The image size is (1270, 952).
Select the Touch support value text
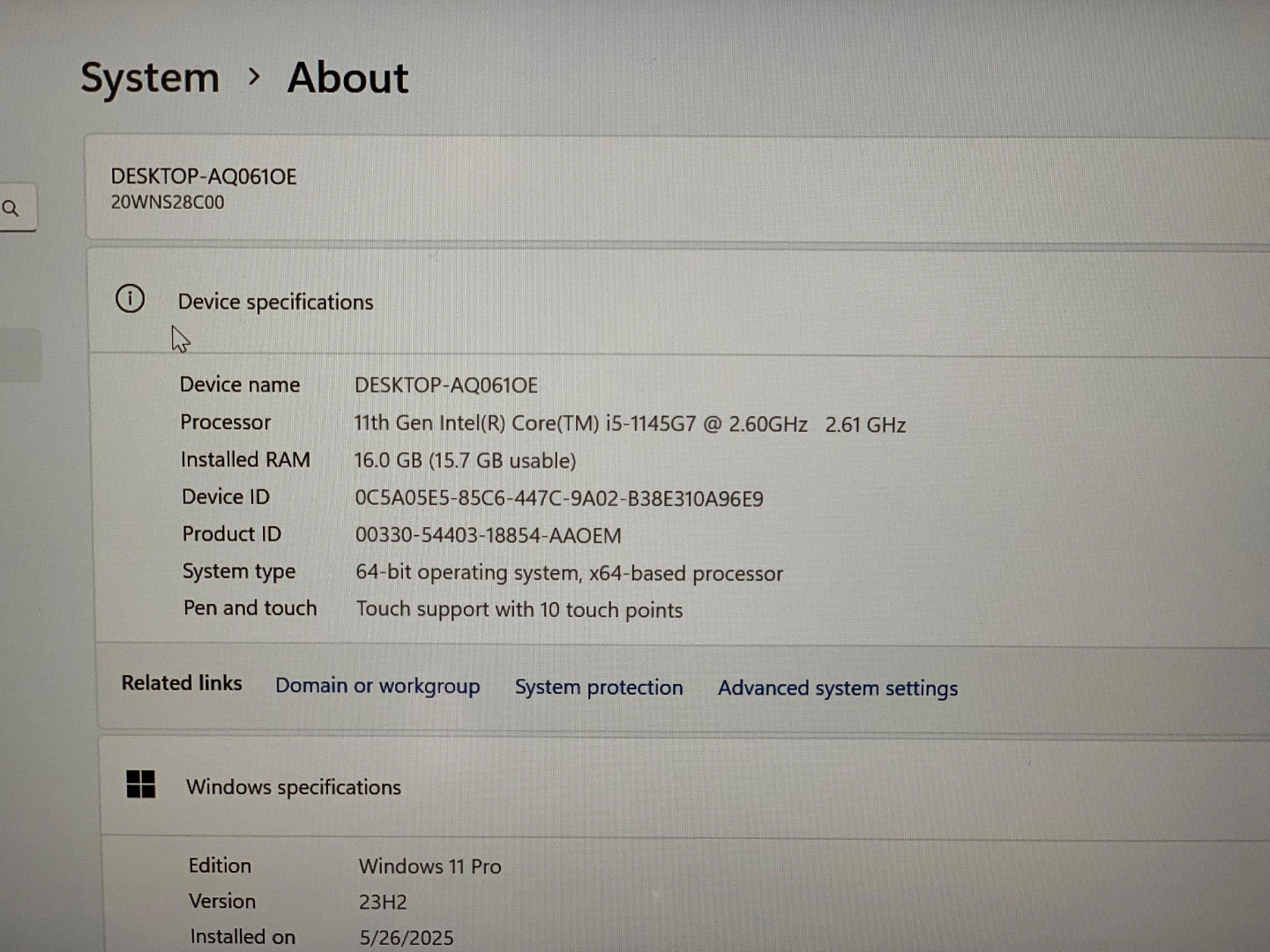pyautogui.click(x=519, y=610)
